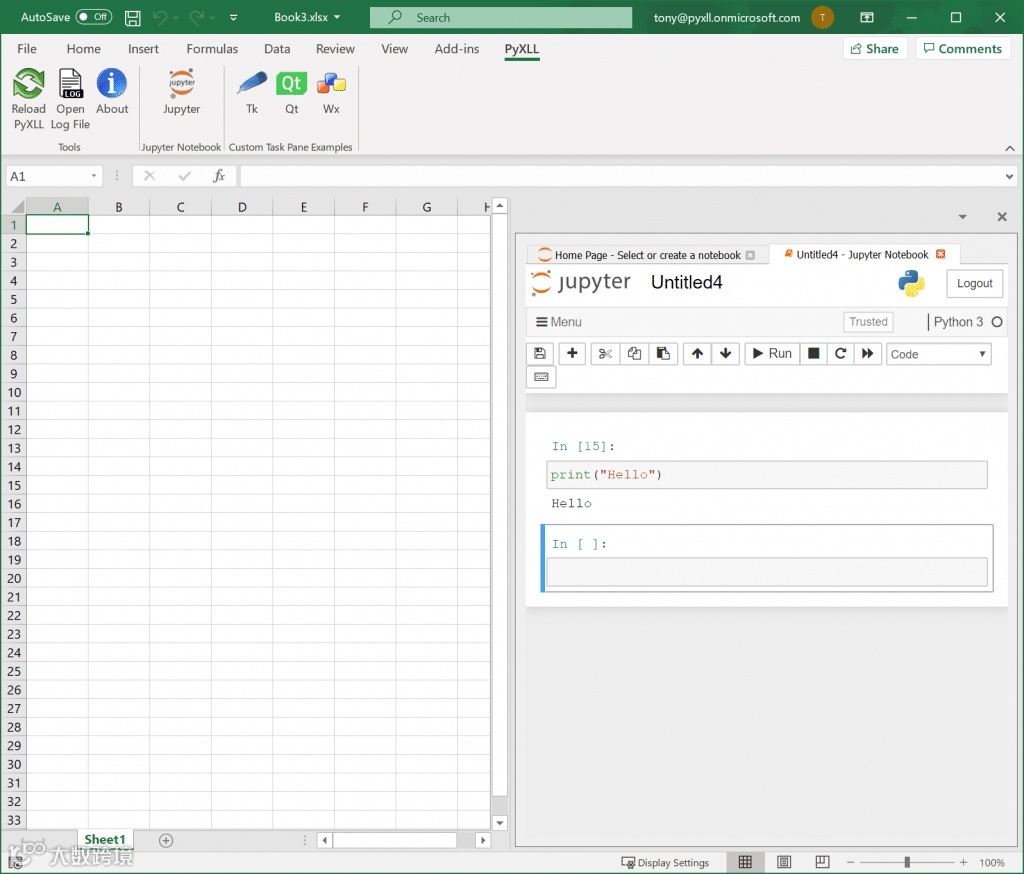Switch to the Data ribbon tab
This screenshot has width=1024, height=874.
tap(277, 49)
